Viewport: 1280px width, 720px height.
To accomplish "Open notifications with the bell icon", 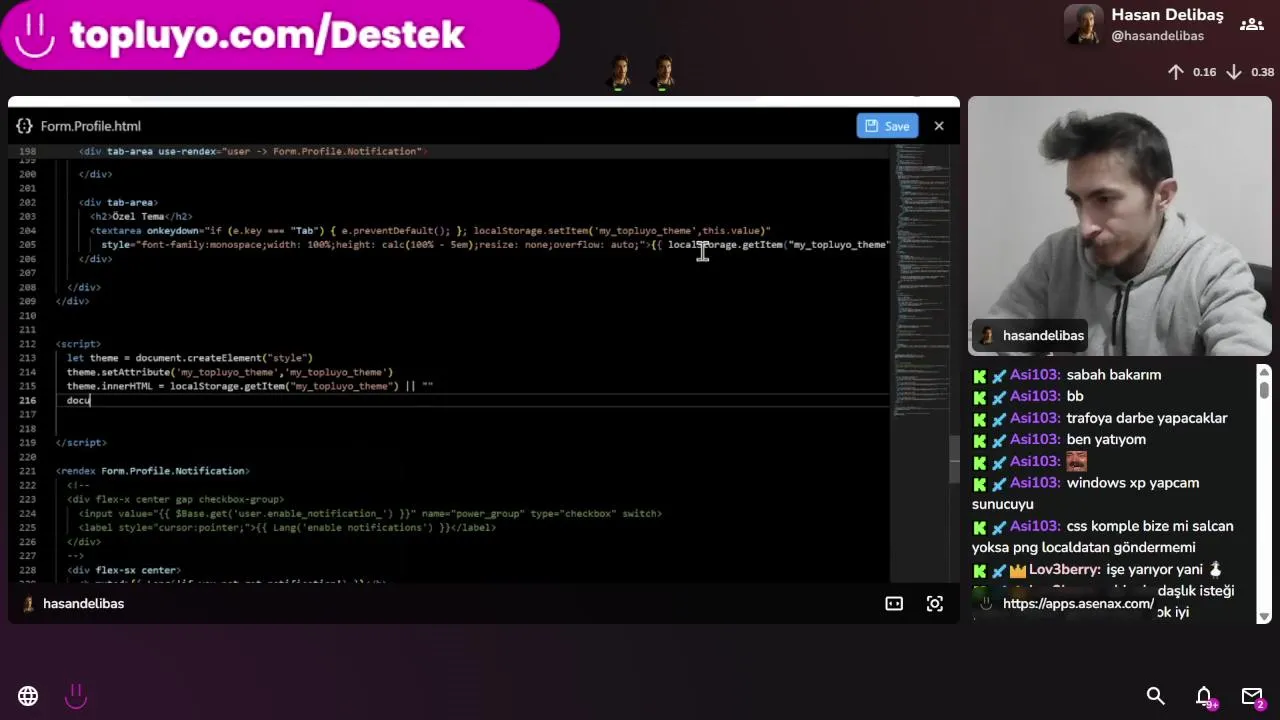I will pyautogui.click(x=1204, y=696).
